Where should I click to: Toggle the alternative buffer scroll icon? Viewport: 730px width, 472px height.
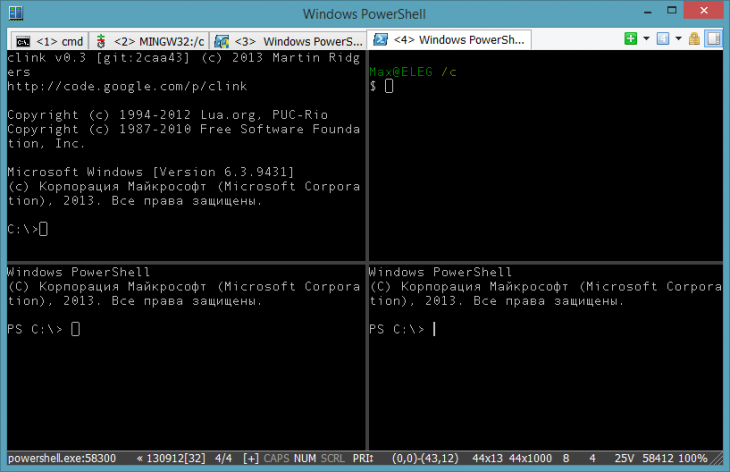pos(714,39)
